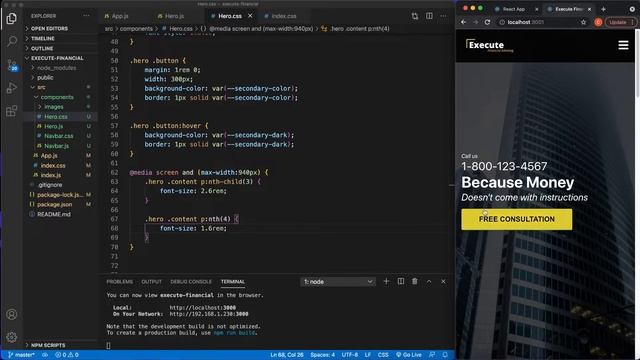The image size is (640, 360).
Task: Expand the Timeline section
Action: (42, 38)
